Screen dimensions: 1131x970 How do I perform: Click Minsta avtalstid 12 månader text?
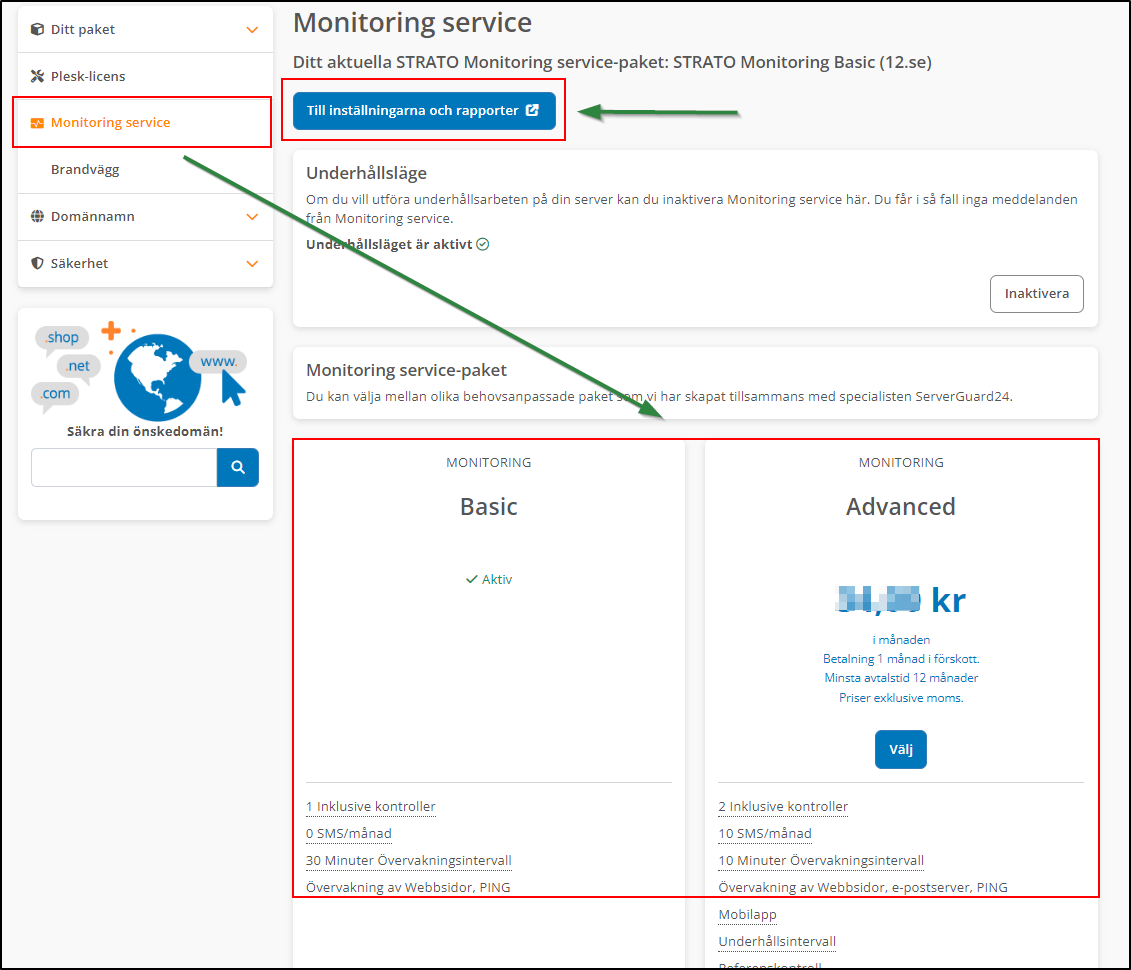tap(901, 678)
